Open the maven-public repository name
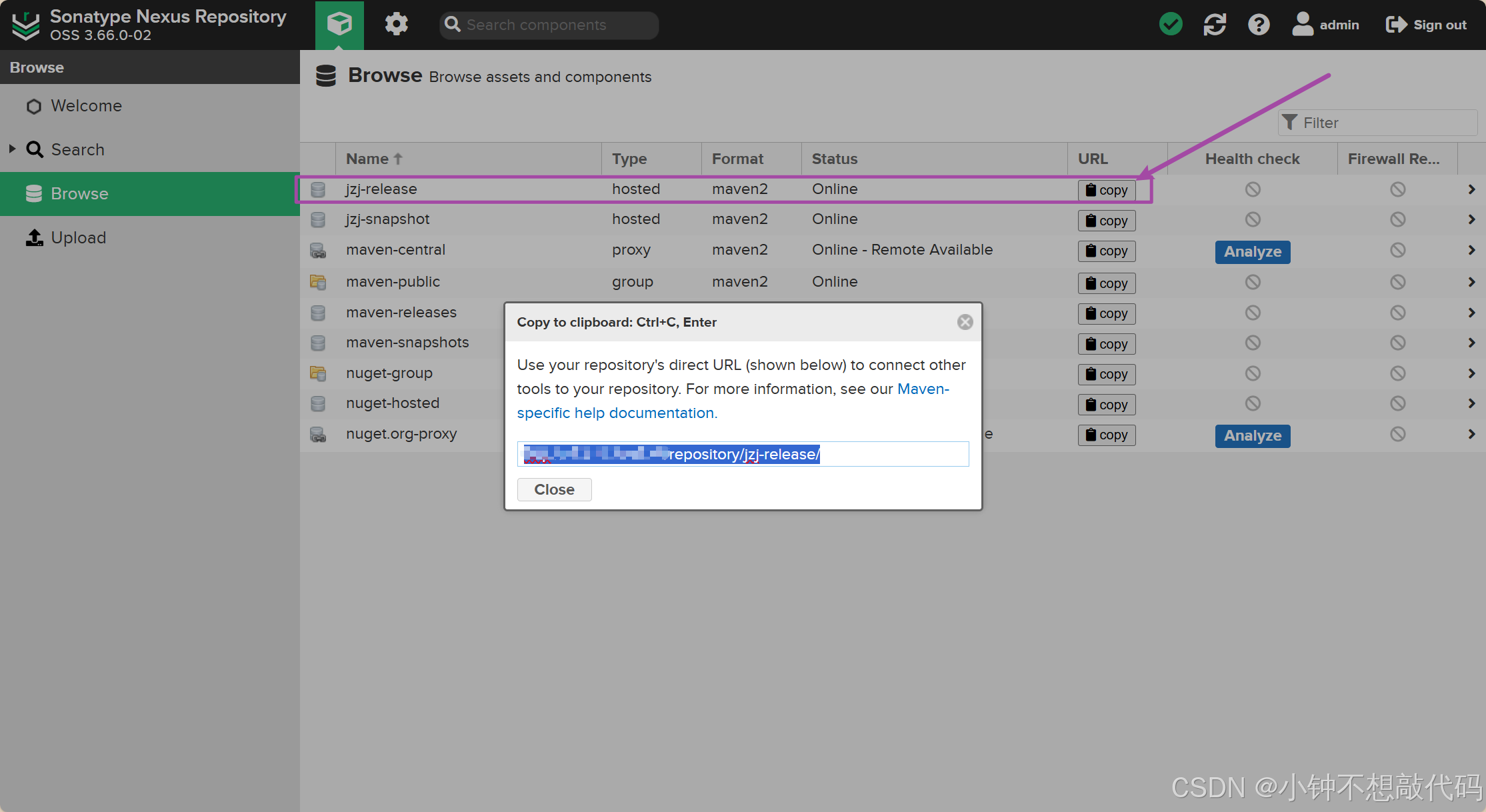1486x812 pixels. point(393,282)
